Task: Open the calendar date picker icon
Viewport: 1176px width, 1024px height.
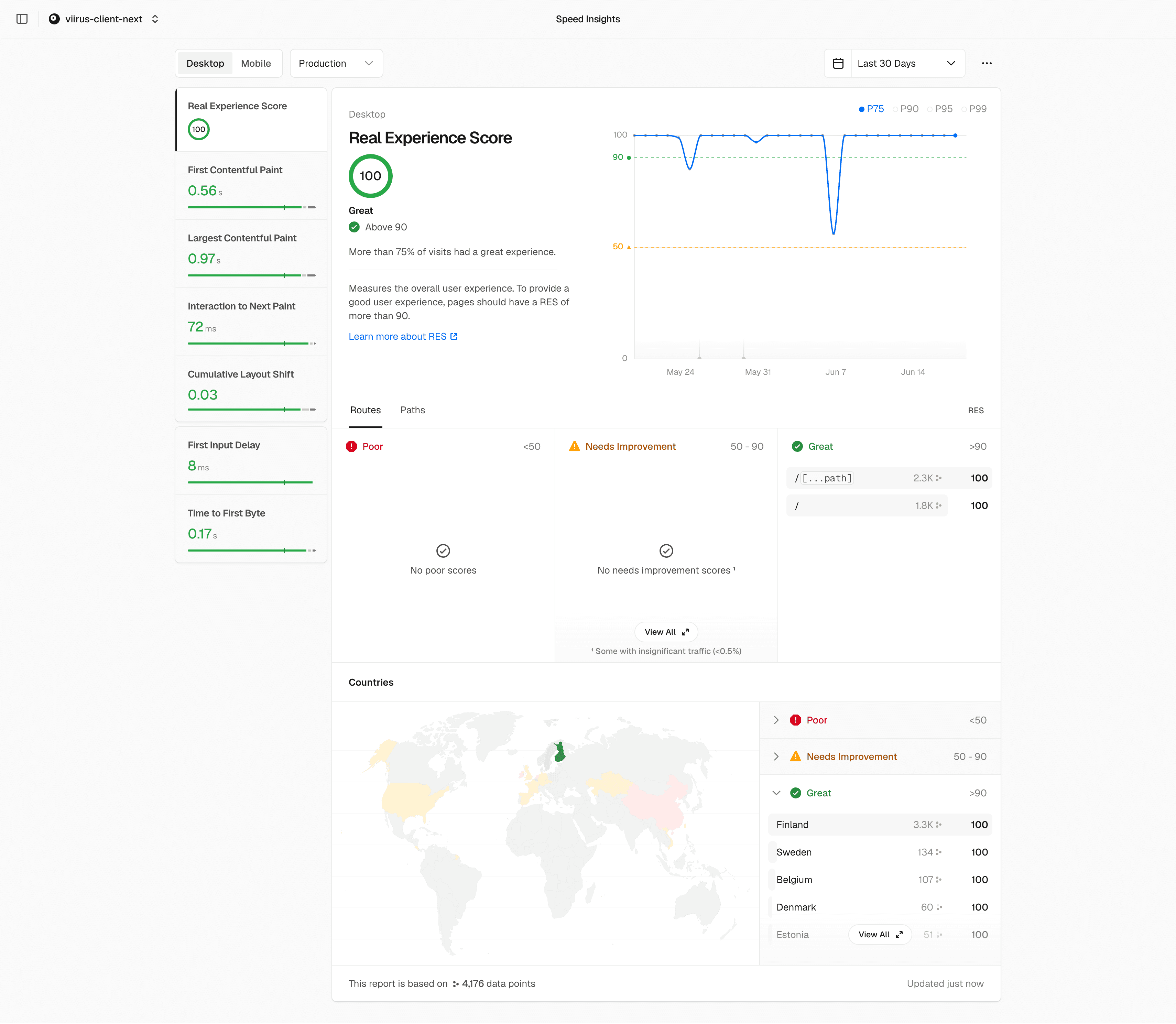Action: tap(838, 63)
